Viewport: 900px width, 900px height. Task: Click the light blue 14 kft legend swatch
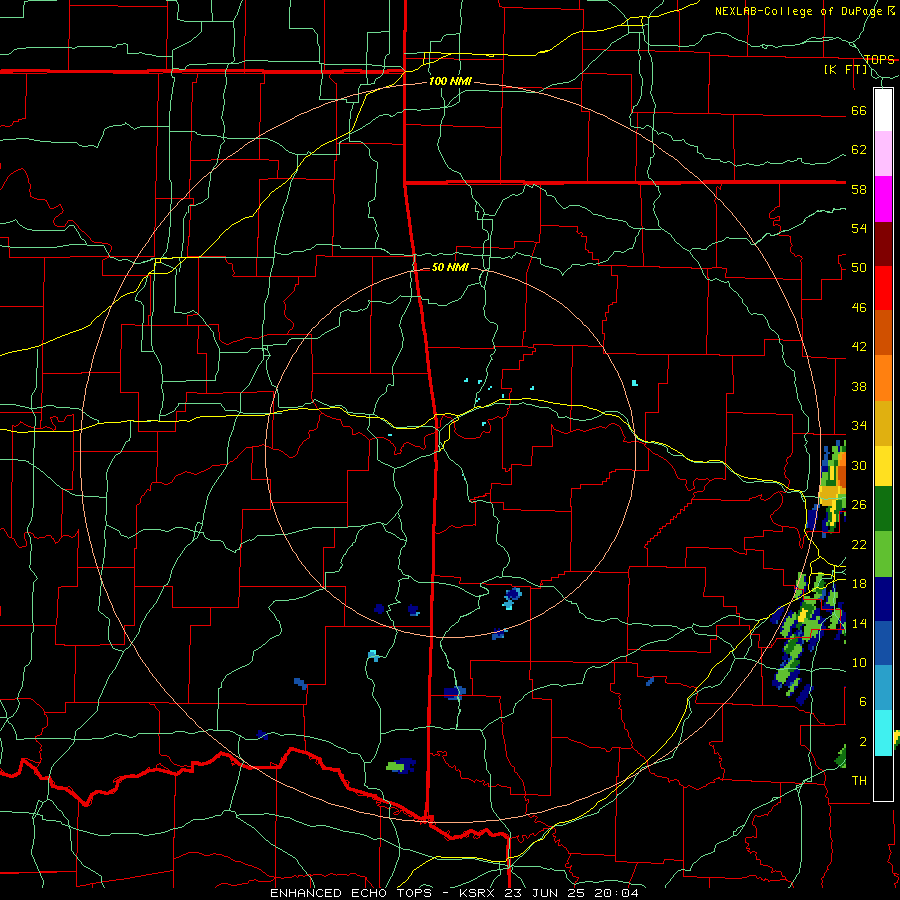point(883,688)
